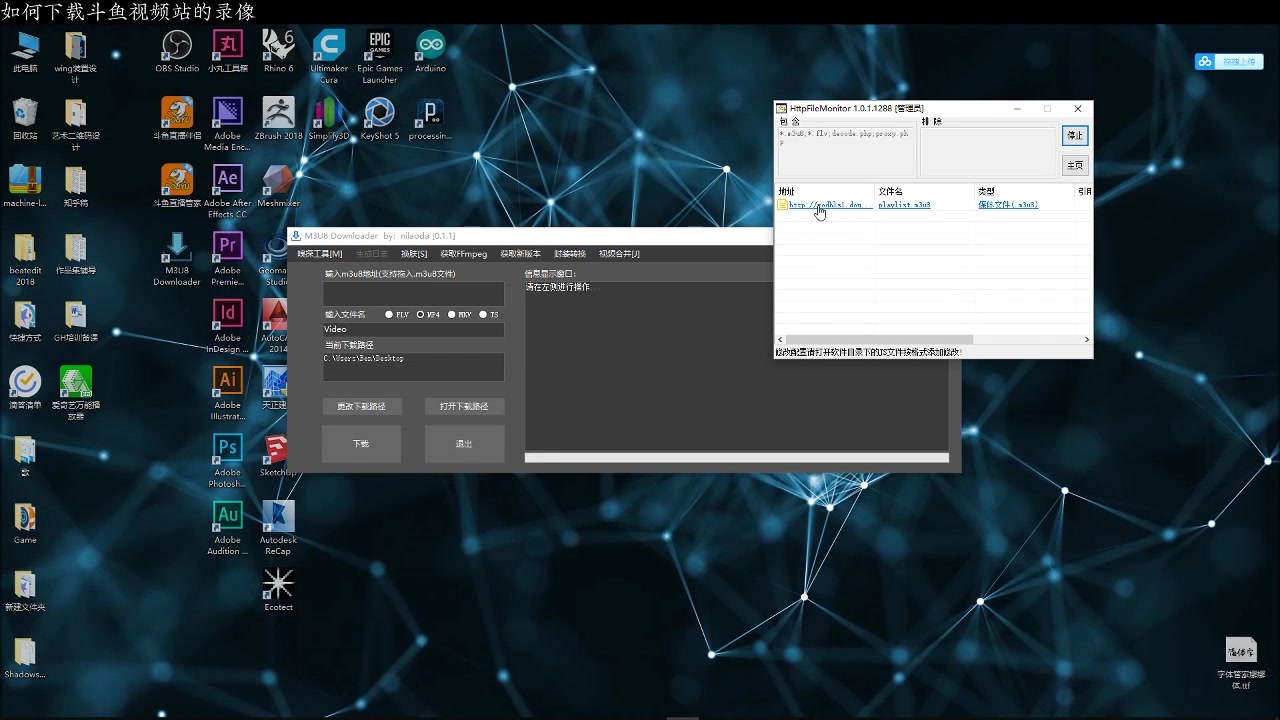Open the OBS Studio desktop shortcut

pyautogui.click(x=177, y=51)
